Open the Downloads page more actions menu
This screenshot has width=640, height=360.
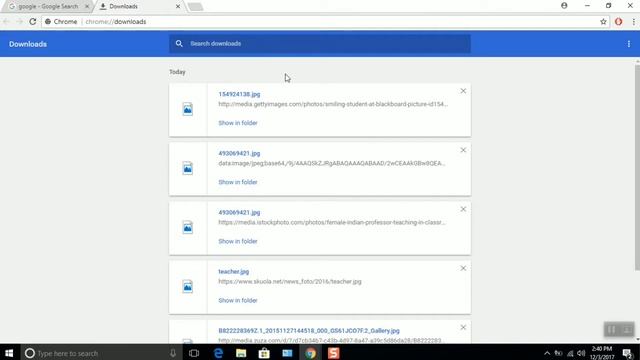(629, 44)
